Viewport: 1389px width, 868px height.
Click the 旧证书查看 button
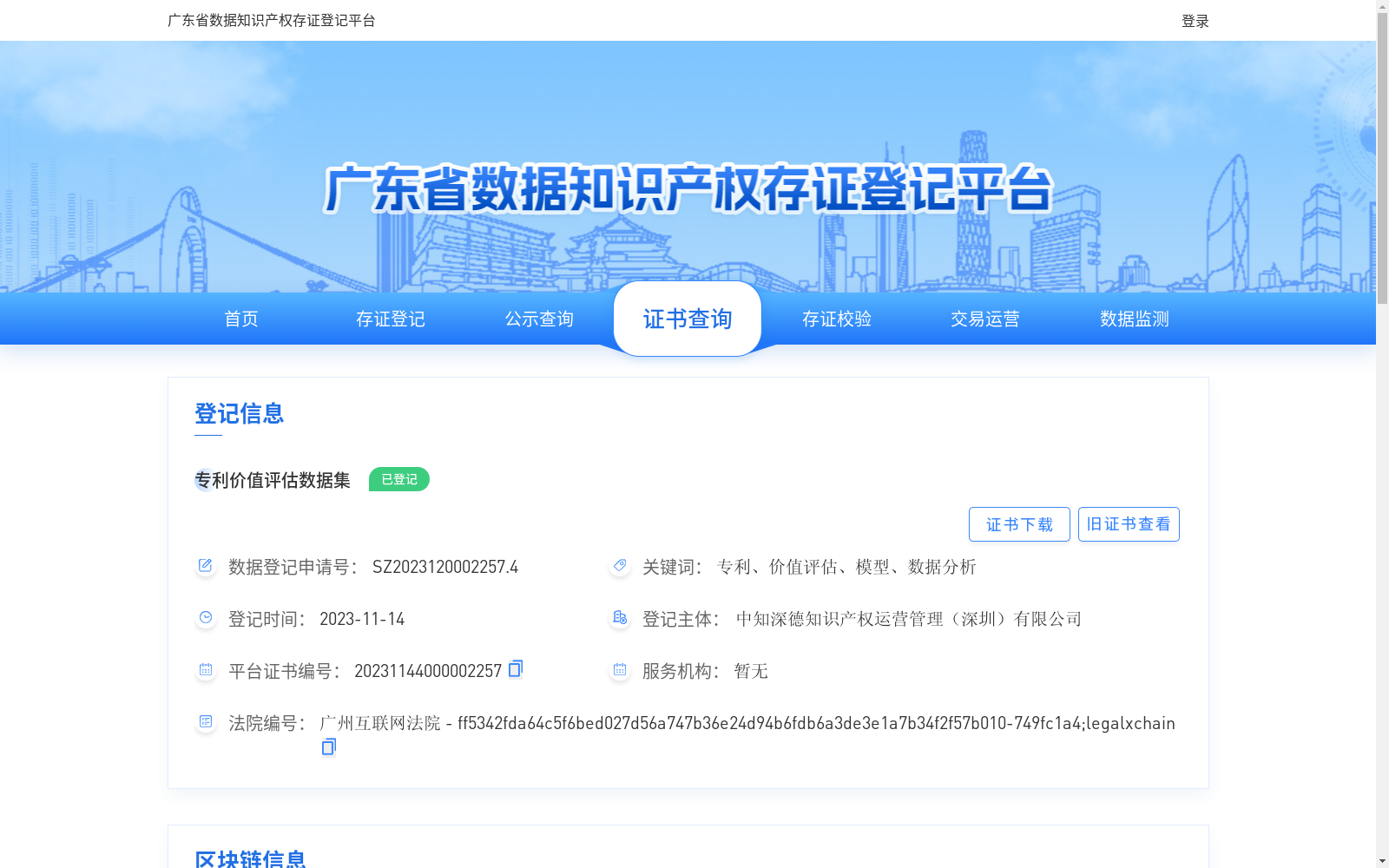1129,524
